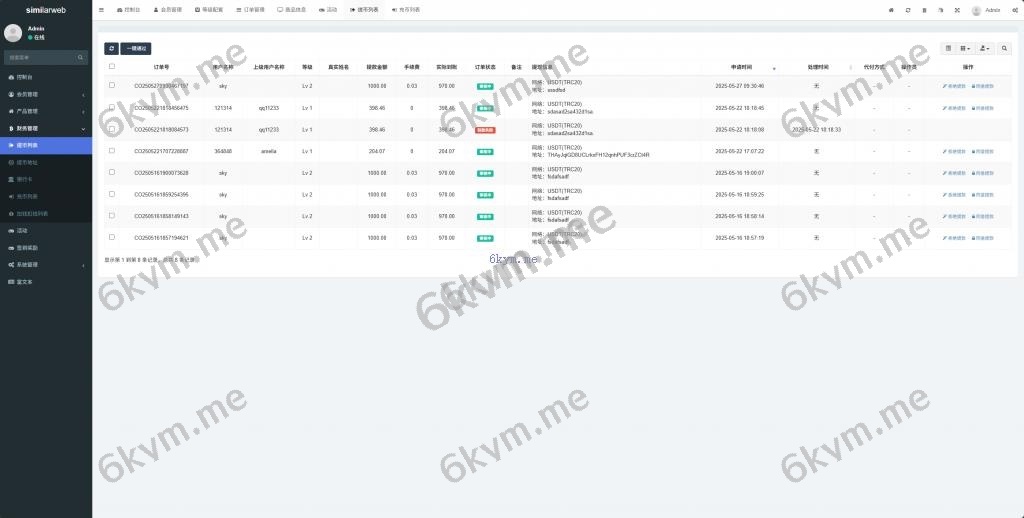Image resolution: width=1024 pixels, height=518 pixels.
Task: Toggle fullscreen using the expand icon
Action: coord(956,10)
